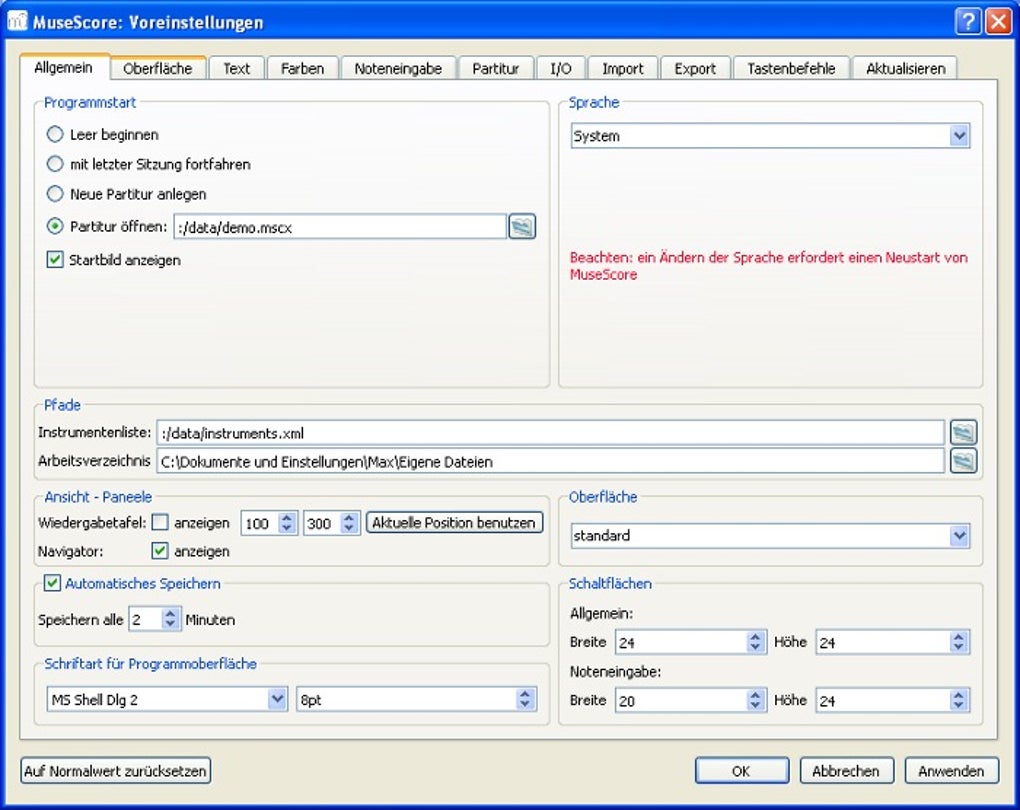Click the help question mark icon
Image resolution: width=1020 pixels, height=810 pixels.
tap(967, 22)
